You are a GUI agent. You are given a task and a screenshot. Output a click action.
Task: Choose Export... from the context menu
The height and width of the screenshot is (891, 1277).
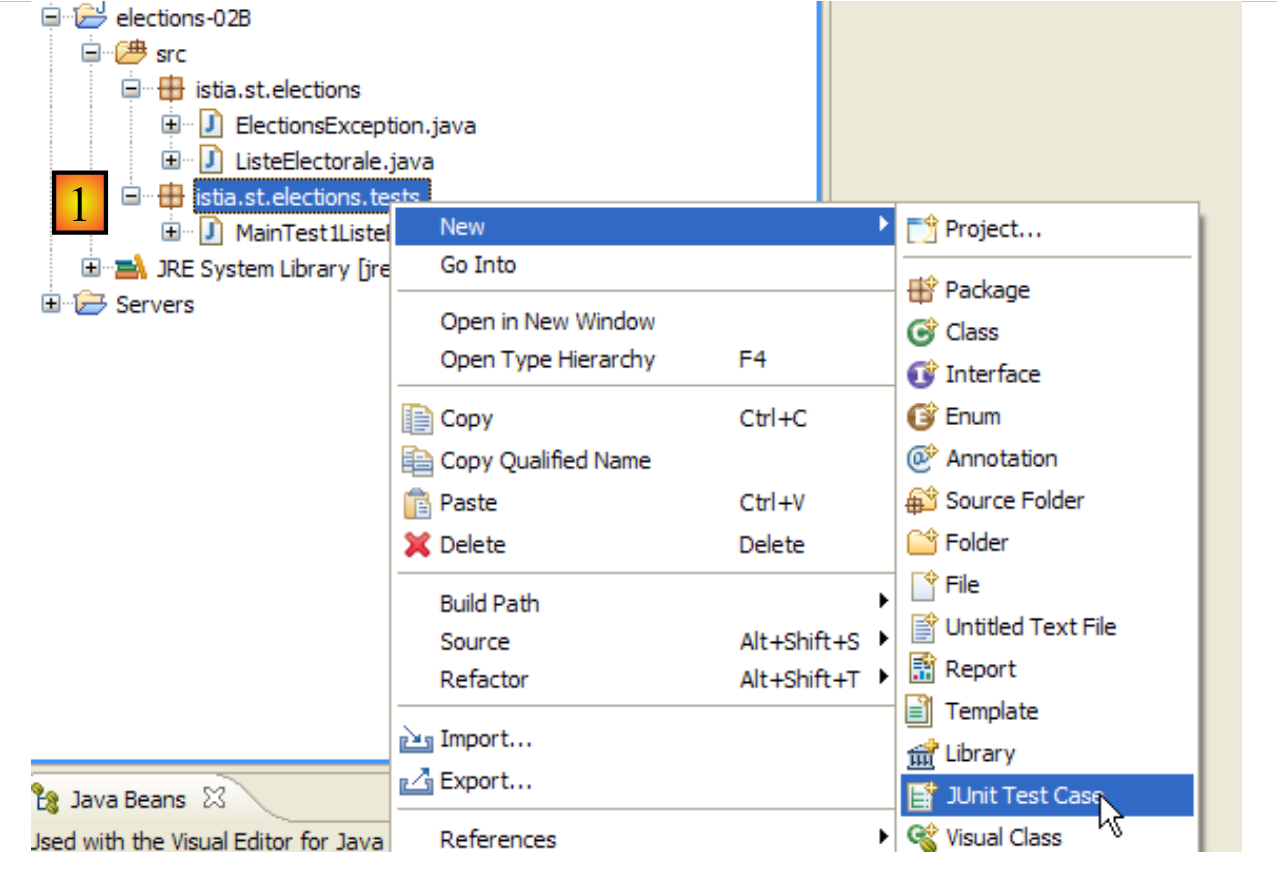pyautogui.click(x=485, y=782)
